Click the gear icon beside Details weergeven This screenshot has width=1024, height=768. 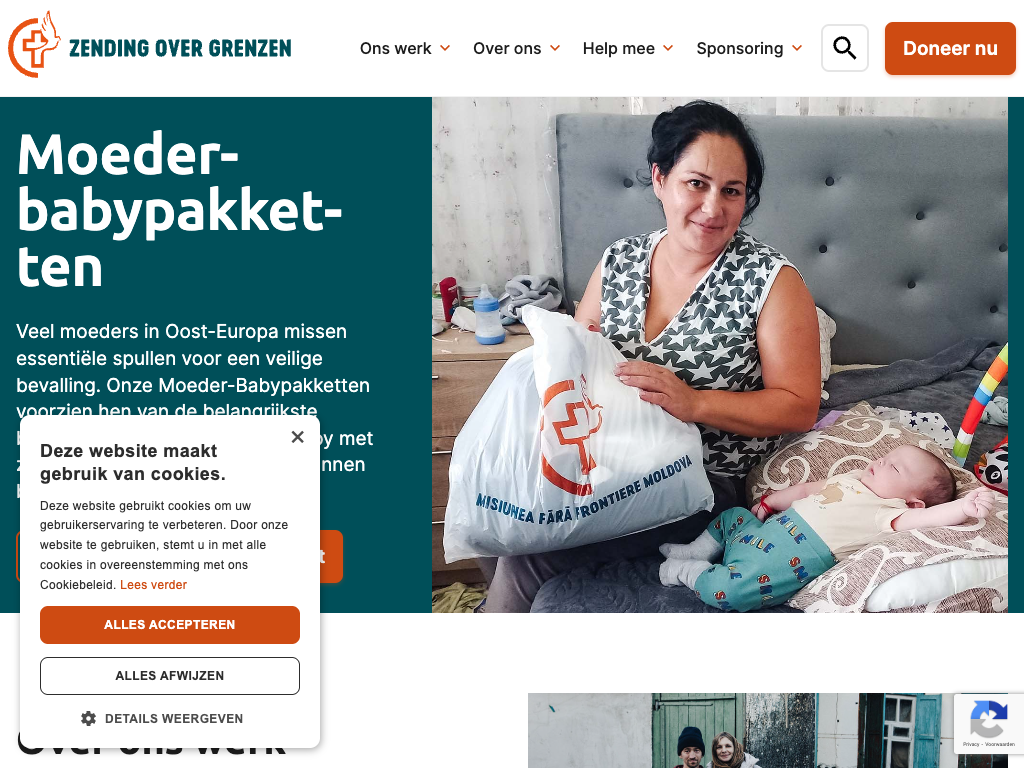[x=88, y=718]
